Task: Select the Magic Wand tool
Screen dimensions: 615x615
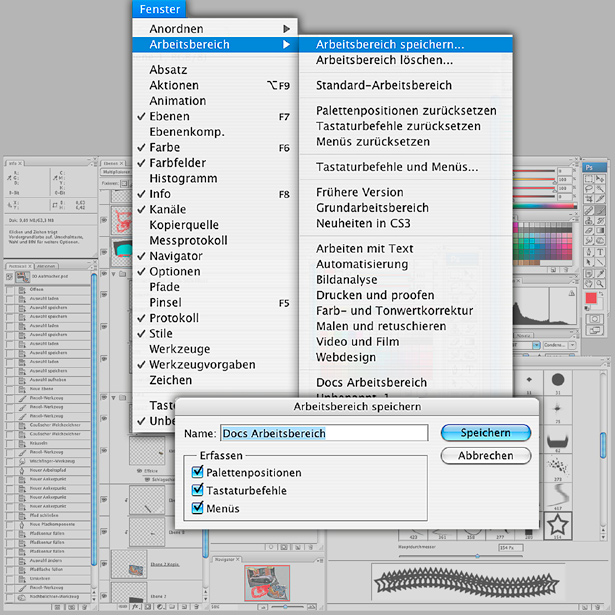Action: click(600, 189)
